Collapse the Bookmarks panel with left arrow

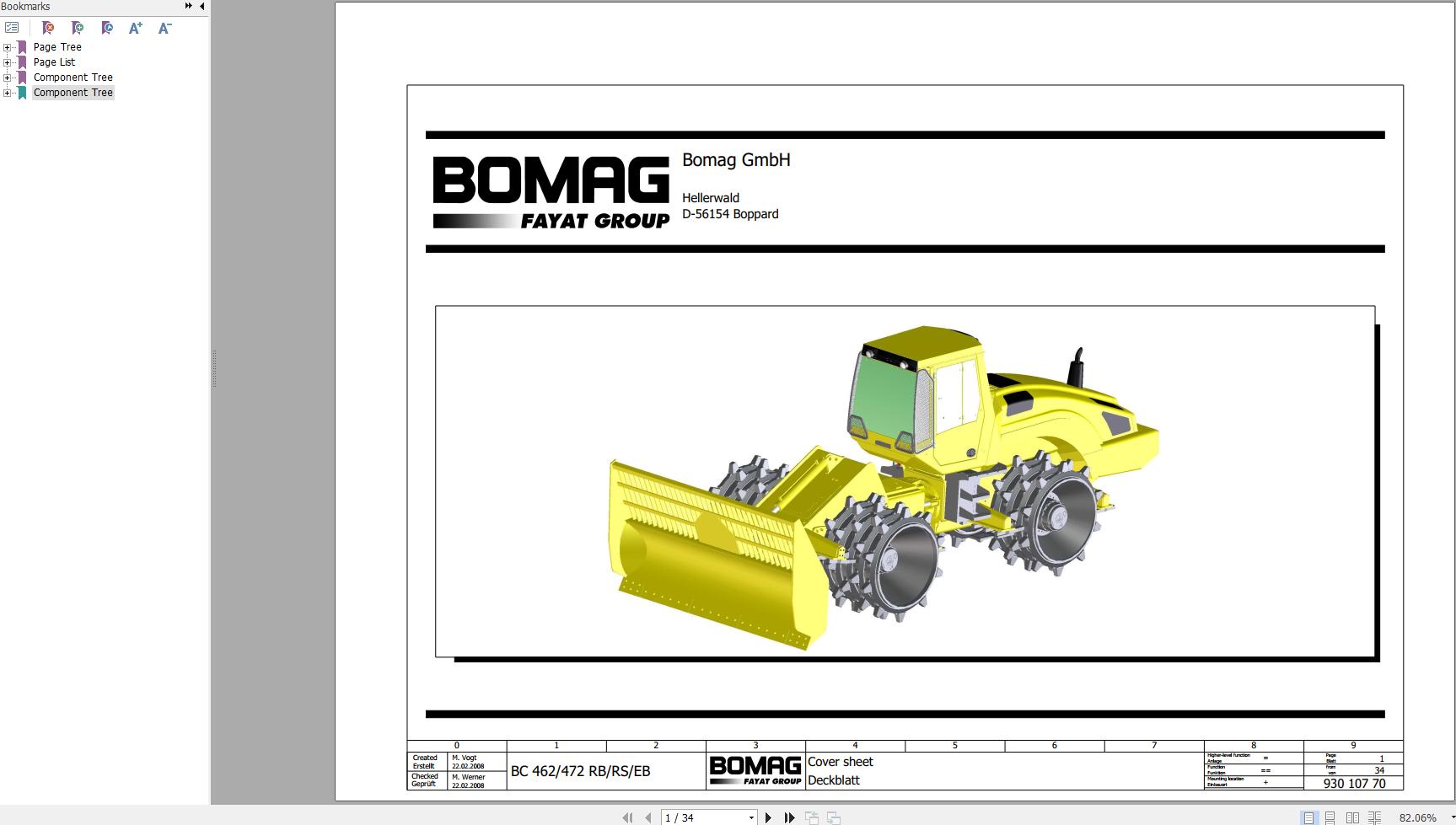click(202, 6)
